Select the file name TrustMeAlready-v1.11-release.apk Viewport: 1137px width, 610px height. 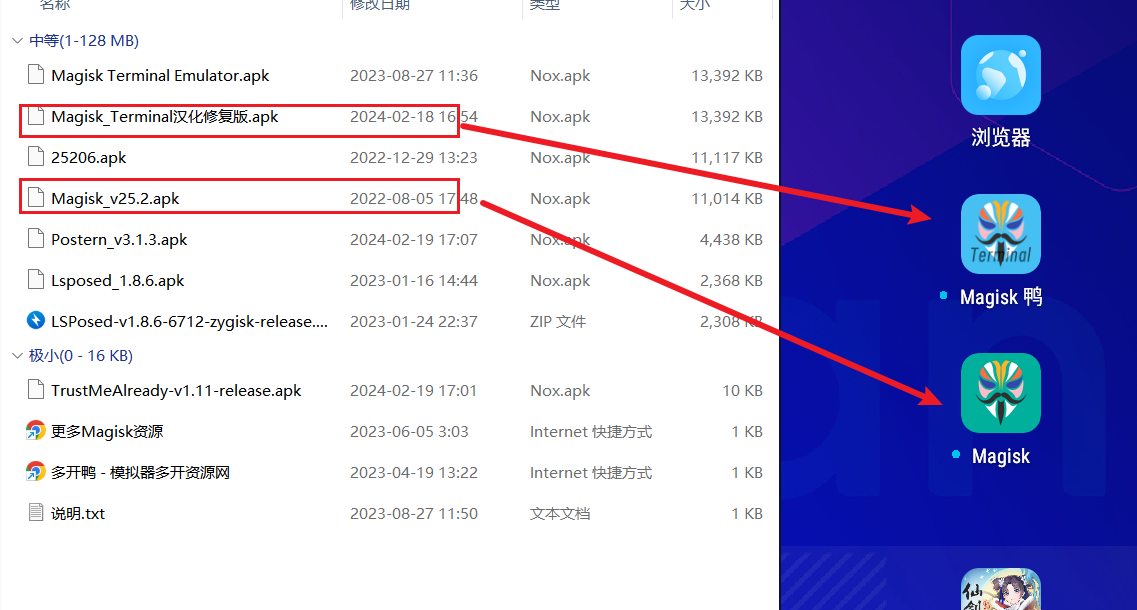pos(176,390)
